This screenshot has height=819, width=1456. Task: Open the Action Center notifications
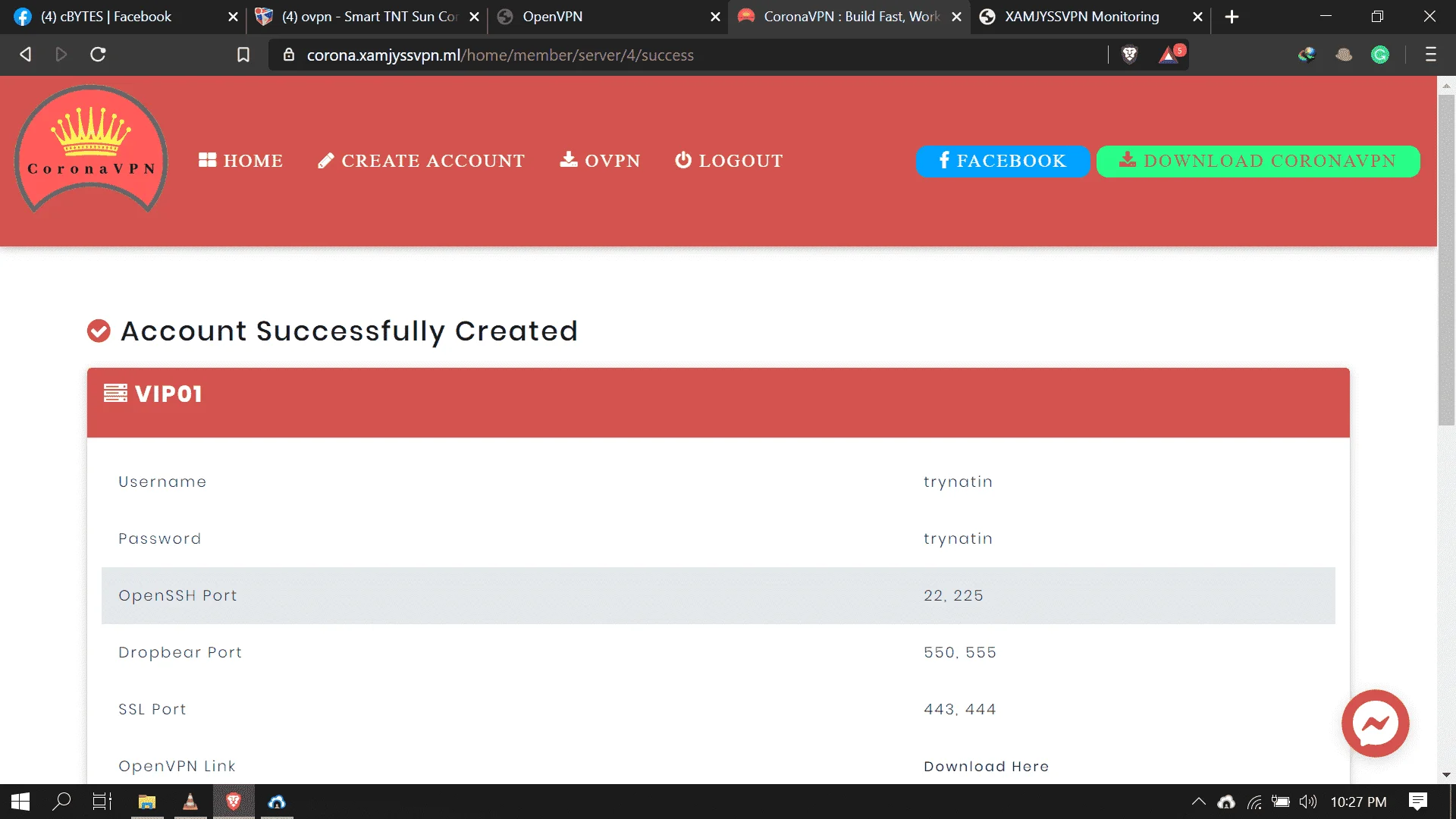1418,802
